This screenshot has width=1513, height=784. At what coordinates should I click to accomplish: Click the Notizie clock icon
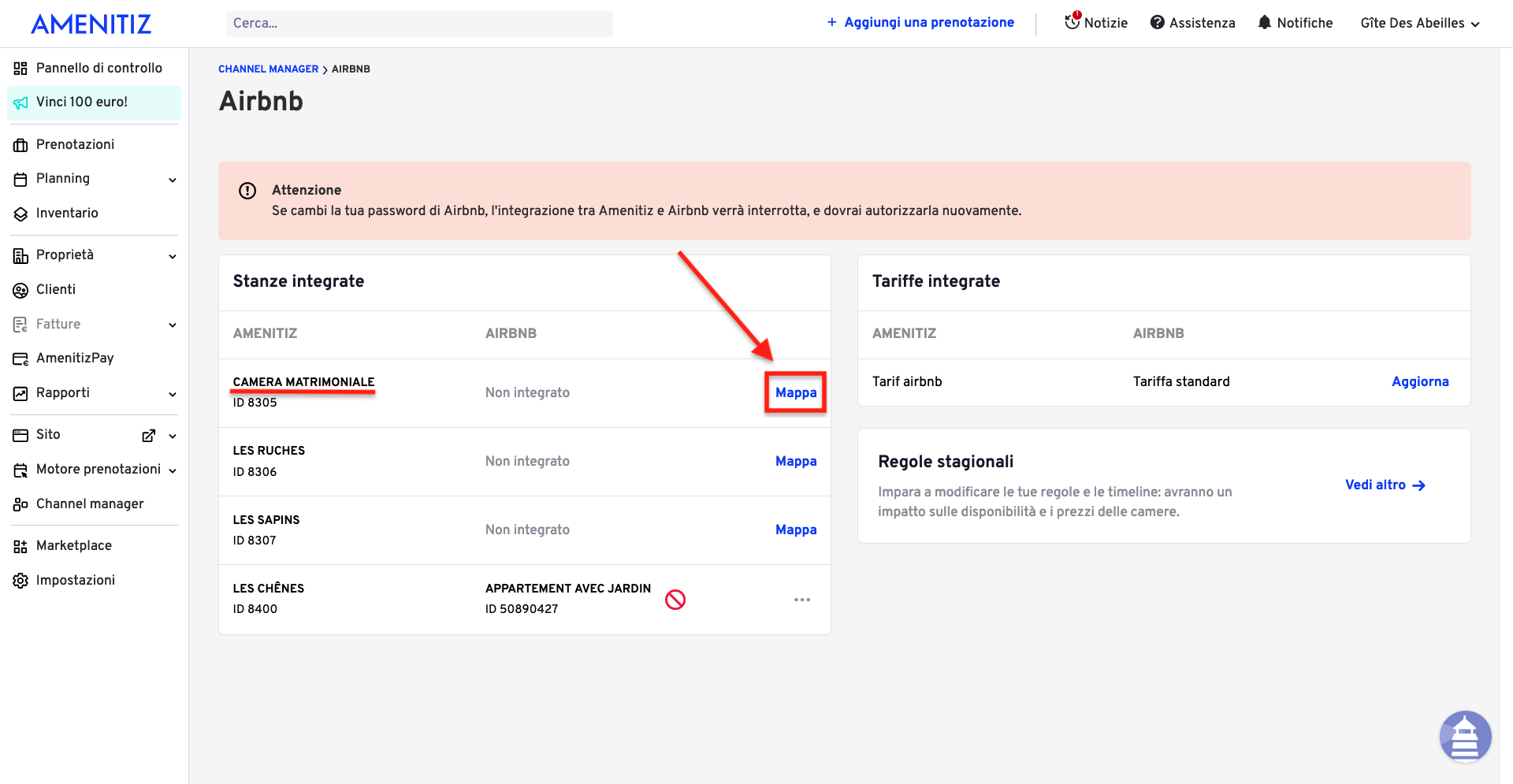tap(1072, 22)
